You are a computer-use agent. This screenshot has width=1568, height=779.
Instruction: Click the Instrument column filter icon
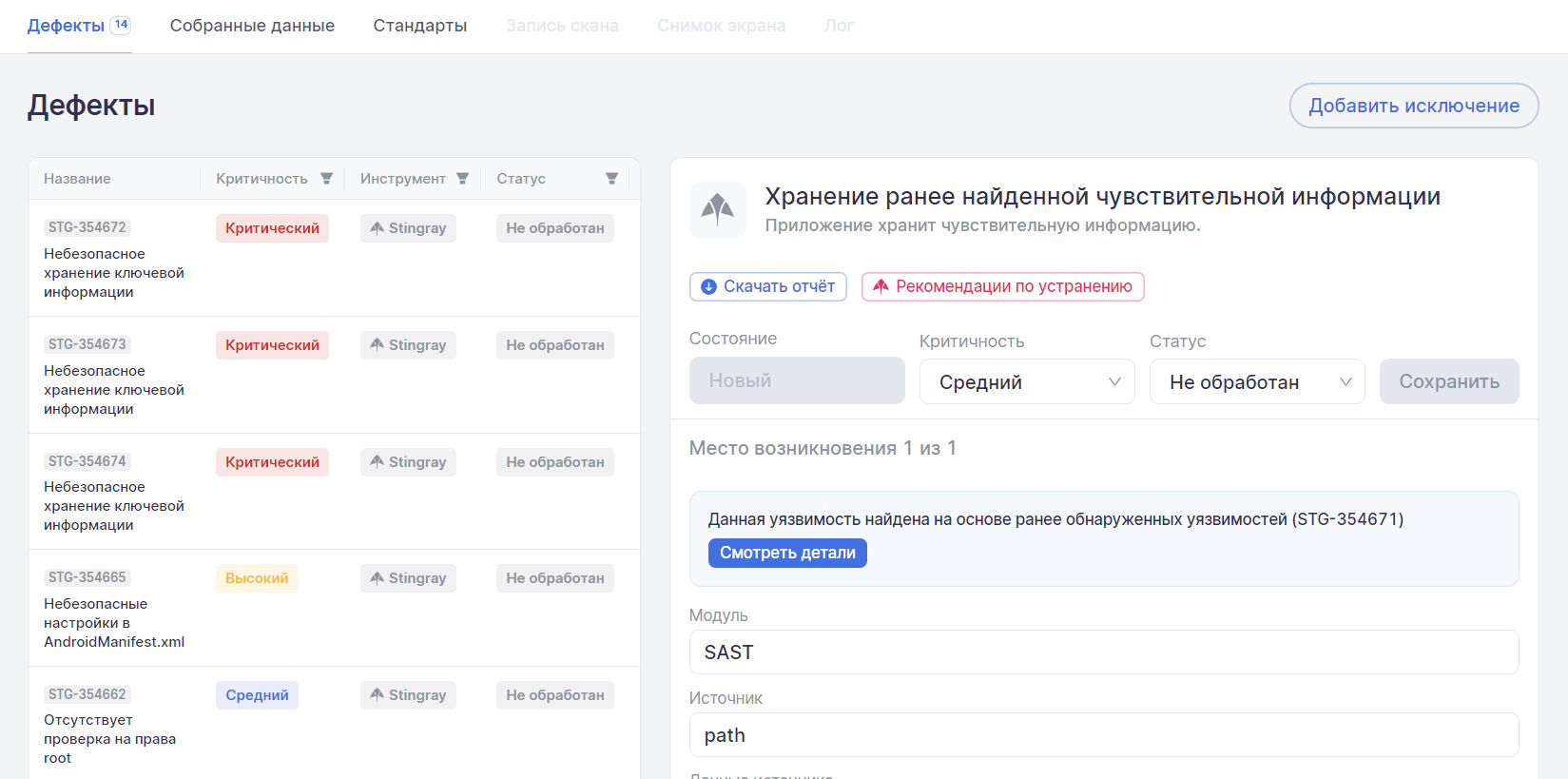[x=462, y=179]
